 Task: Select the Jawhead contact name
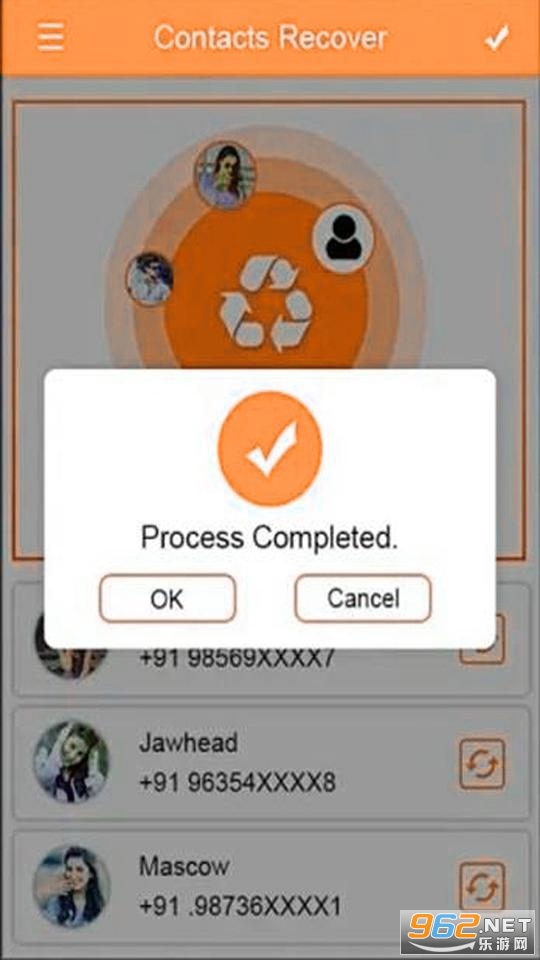pos(189,743)
